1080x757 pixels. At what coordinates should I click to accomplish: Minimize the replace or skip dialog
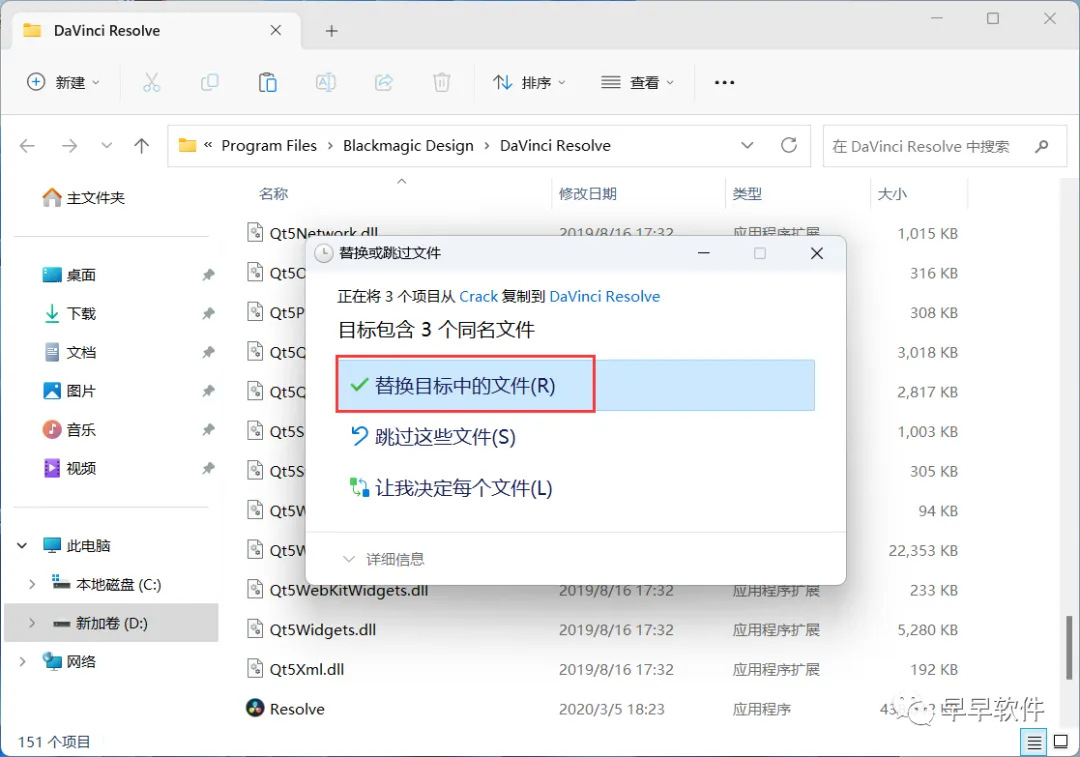click(x=703, y=253)
